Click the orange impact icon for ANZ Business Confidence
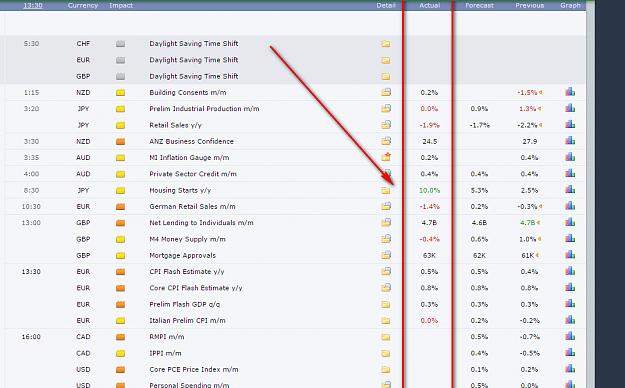This screenshot has width=625, height=388. tap(120, 142)
